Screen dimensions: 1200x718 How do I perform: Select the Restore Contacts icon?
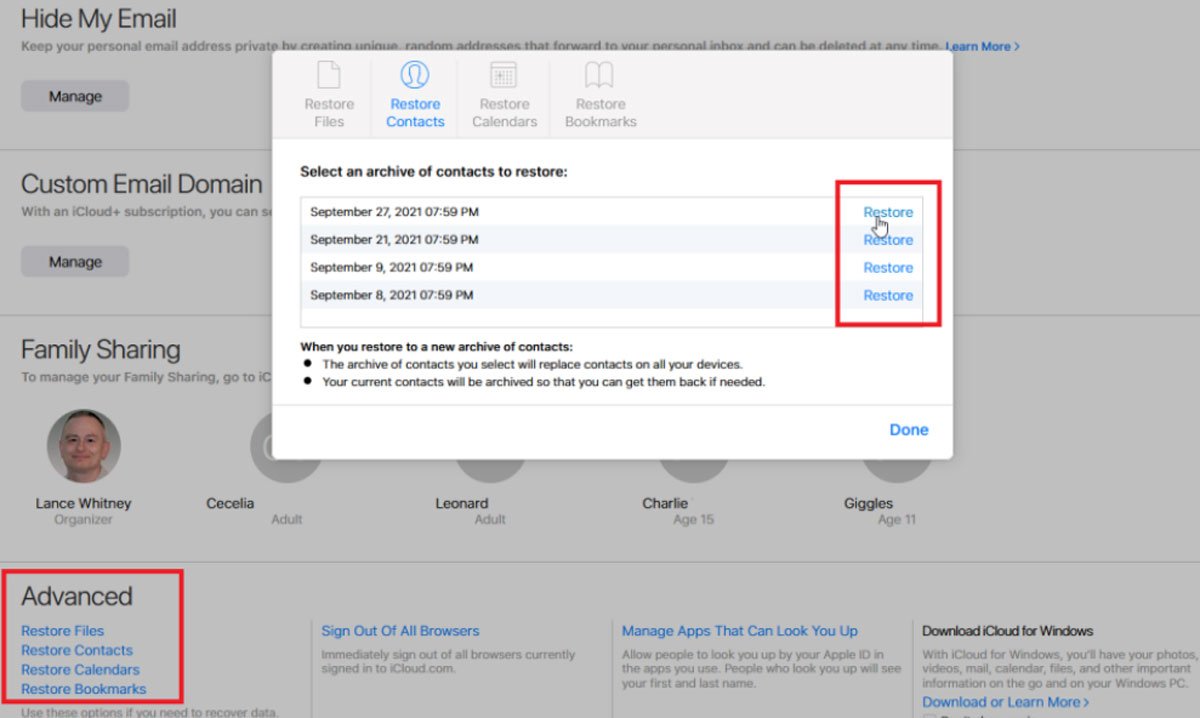tap(414, 95)
